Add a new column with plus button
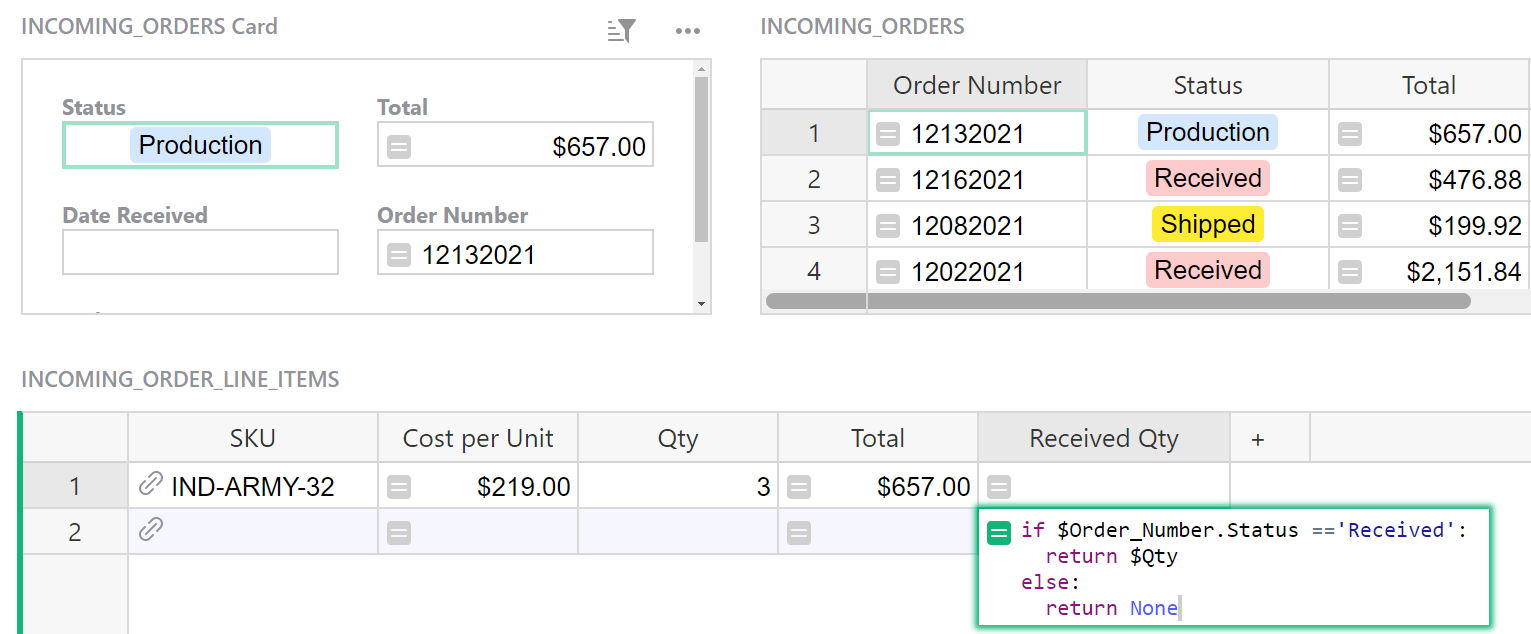 tap(1258, 439)
